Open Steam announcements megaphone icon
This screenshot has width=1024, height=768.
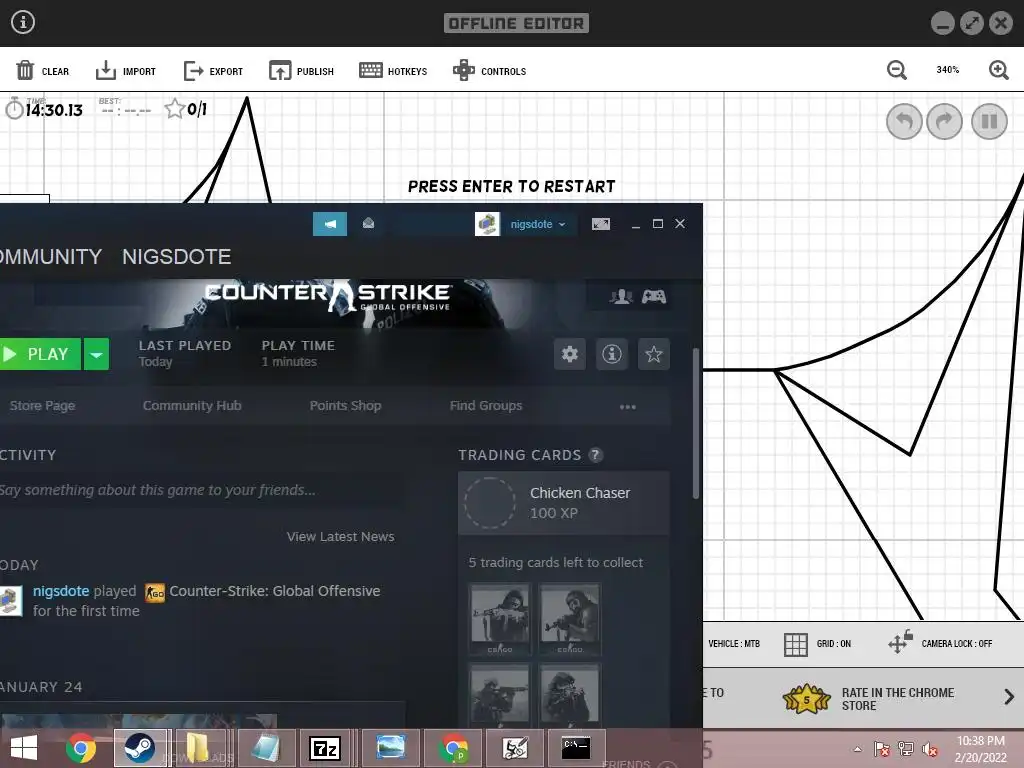(x=330, y=224)
